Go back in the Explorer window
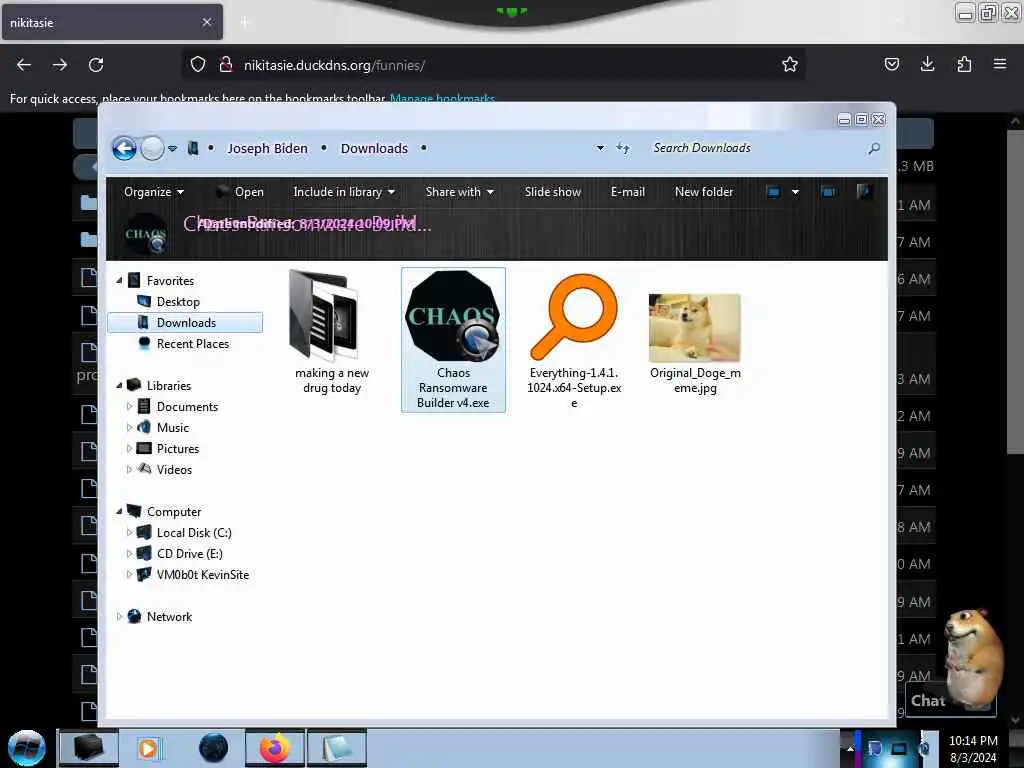This screenshot has width=1024, height=768. pos(124,148)
